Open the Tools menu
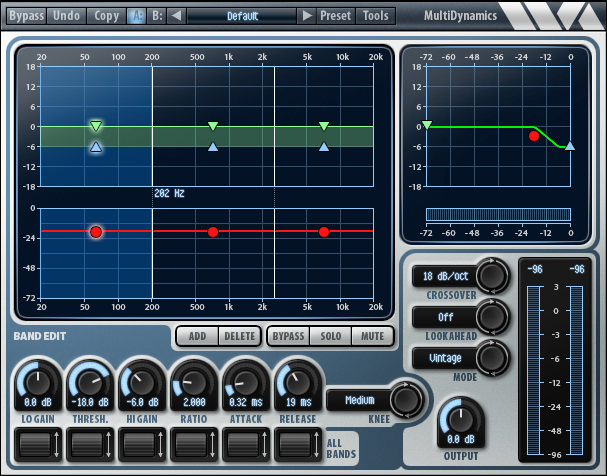Image resolution: width=607 pixels, height=476 pixels. pyautogui.click(x=376, y=16)
